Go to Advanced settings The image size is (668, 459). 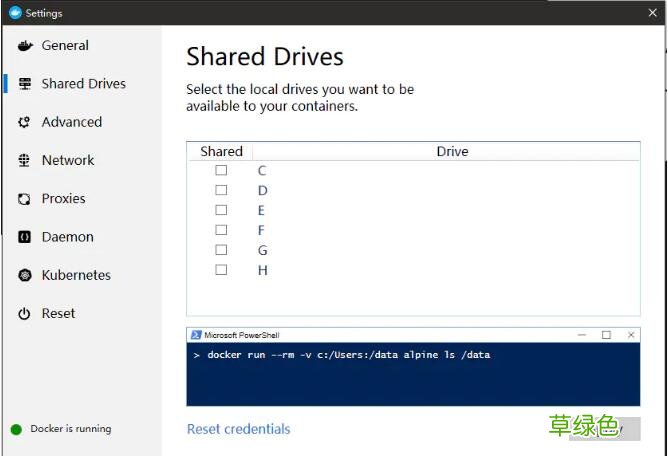[x=72, y=122]
